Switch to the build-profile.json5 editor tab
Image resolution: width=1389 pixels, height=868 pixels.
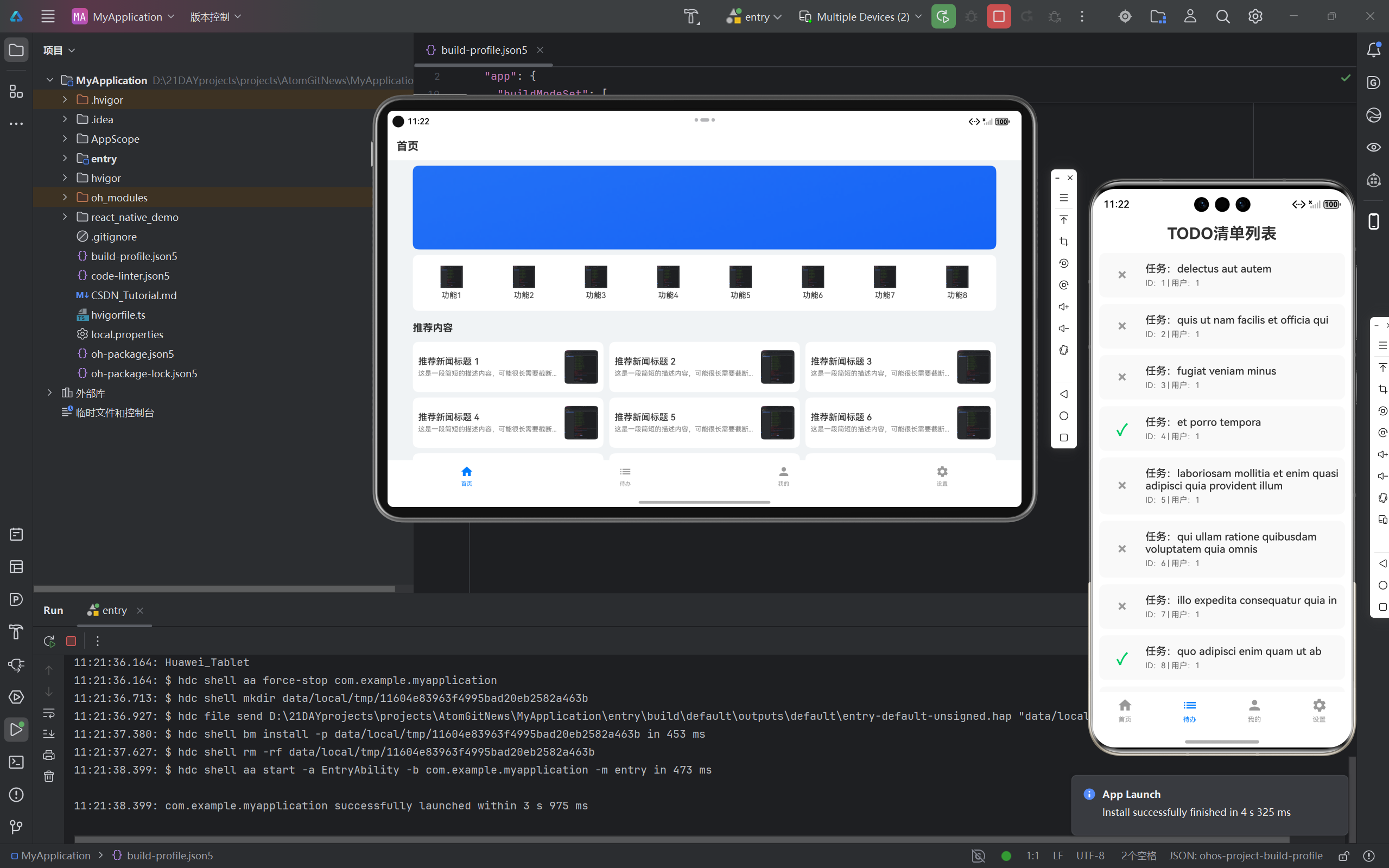pyautogui.click(x=483, y=50)
